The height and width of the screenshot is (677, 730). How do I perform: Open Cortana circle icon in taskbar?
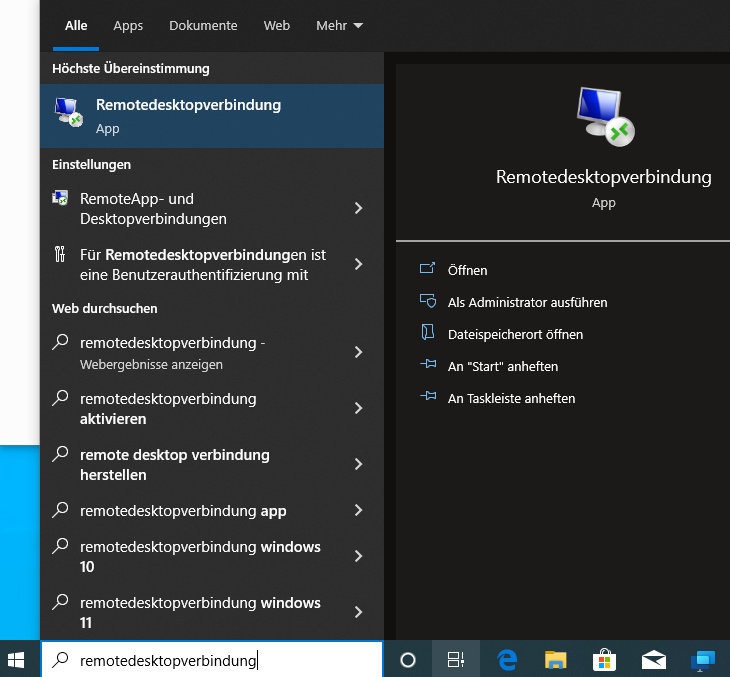(407, 660)
